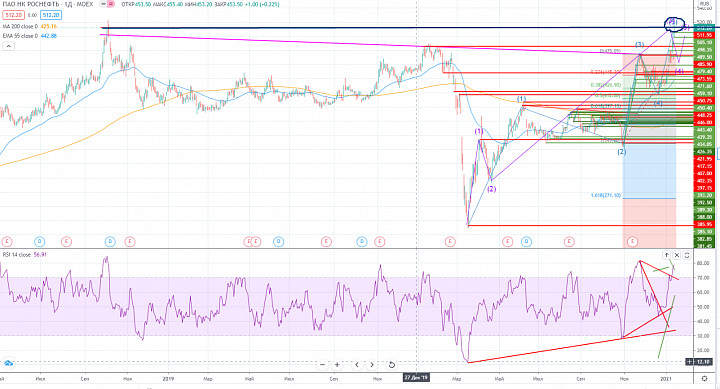Select the blue (1) wave label drawing
This screenshot has width=720, height=389.
coord(522,99)
